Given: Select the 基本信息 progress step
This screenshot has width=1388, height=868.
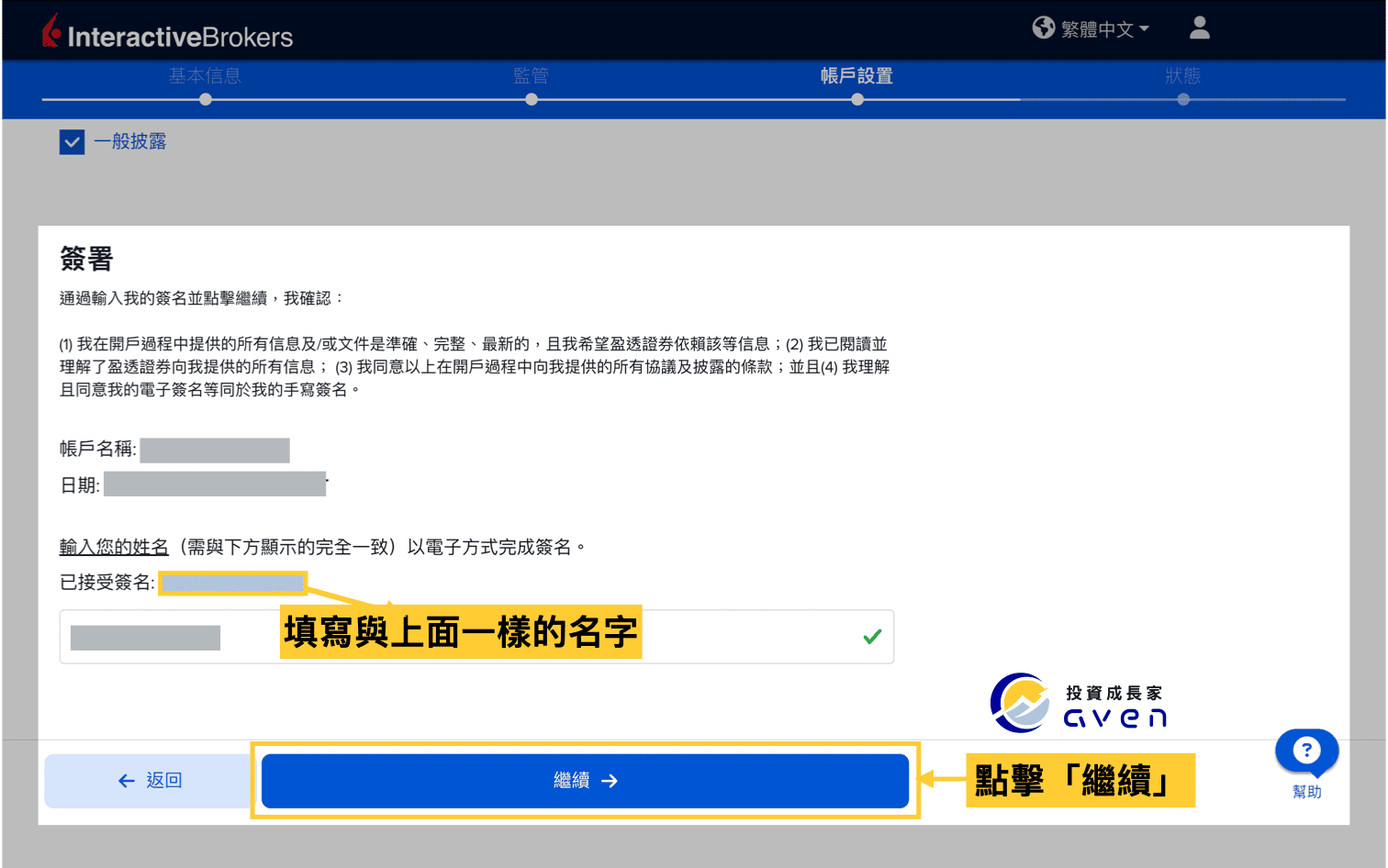Looking at the screenshot, I should tap(205, 76).
